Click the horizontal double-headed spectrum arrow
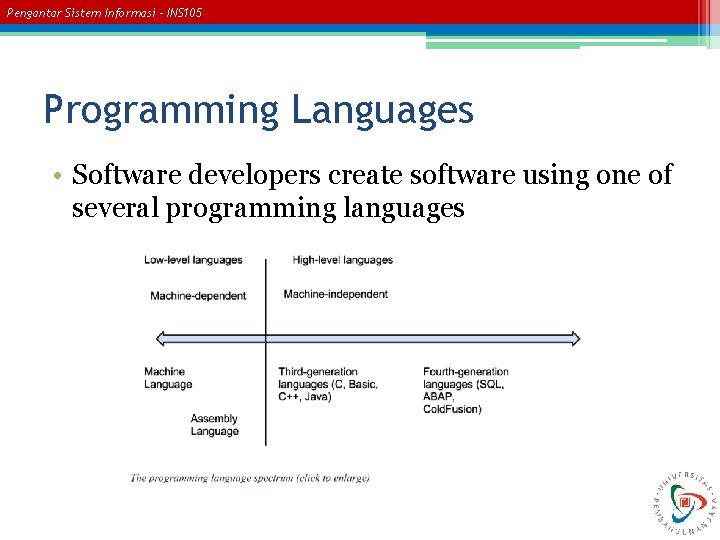Image resolution: width=720 pixels, height=540 pixels. click(x=368, y=339)
